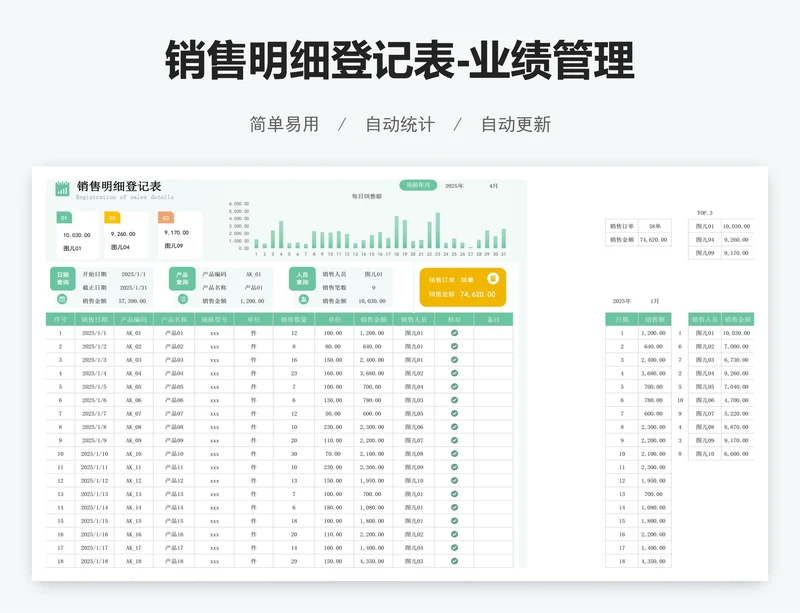Click the 核对 check mark for 2025/1/9

454,440
